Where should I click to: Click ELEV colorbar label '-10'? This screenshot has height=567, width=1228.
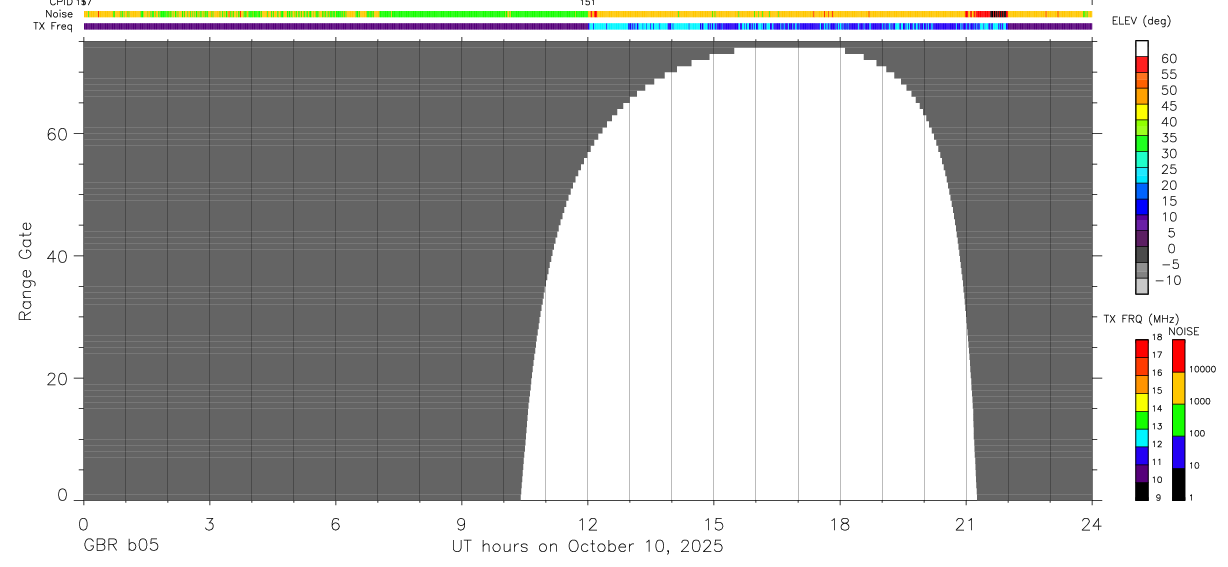1168,280
